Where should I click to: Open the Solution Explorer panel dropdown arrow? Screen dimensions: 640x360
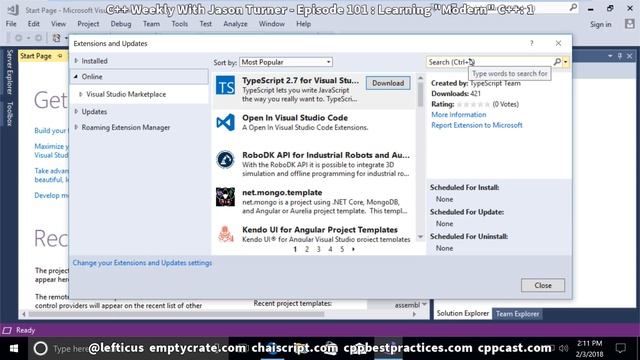click(610, 56)
